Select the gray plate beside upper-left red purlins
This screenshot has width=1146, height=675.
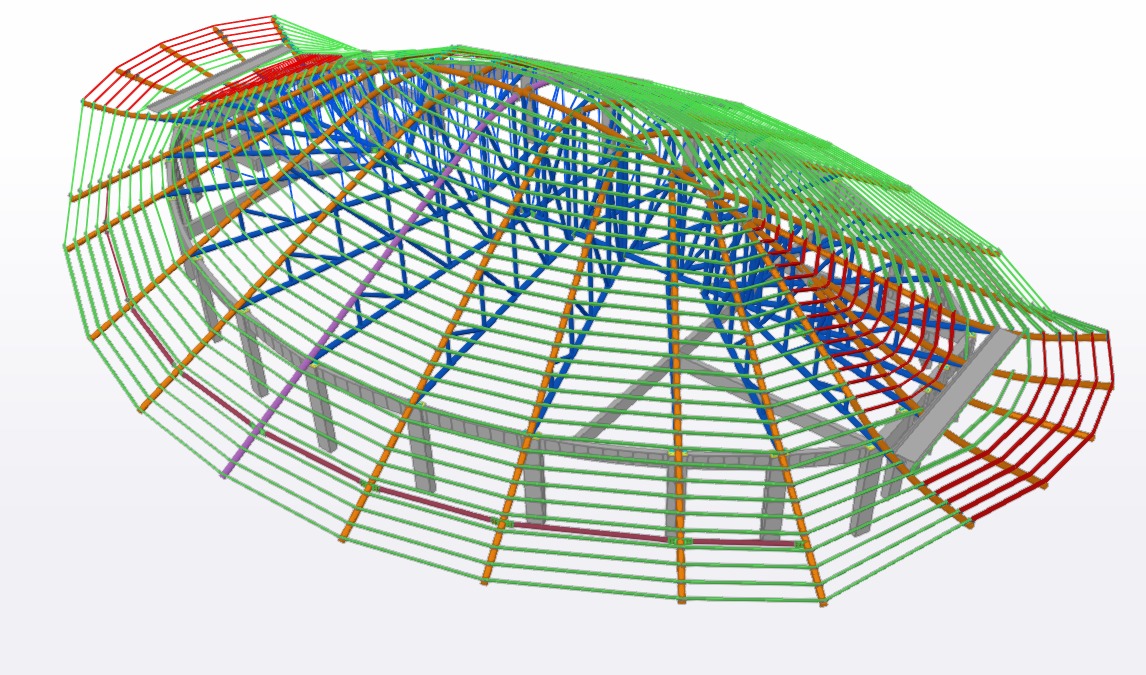click(218, 77)
